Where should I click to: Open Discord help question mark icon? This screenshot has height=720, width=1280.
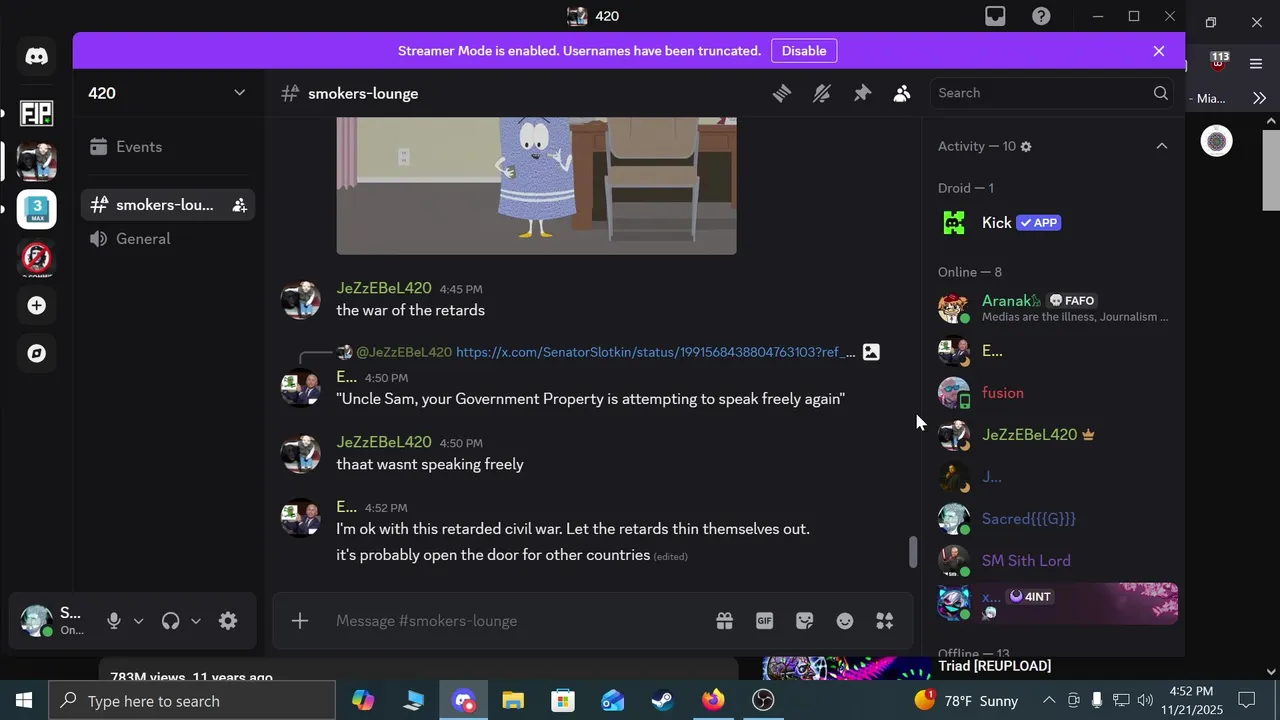click(1041, 16)
